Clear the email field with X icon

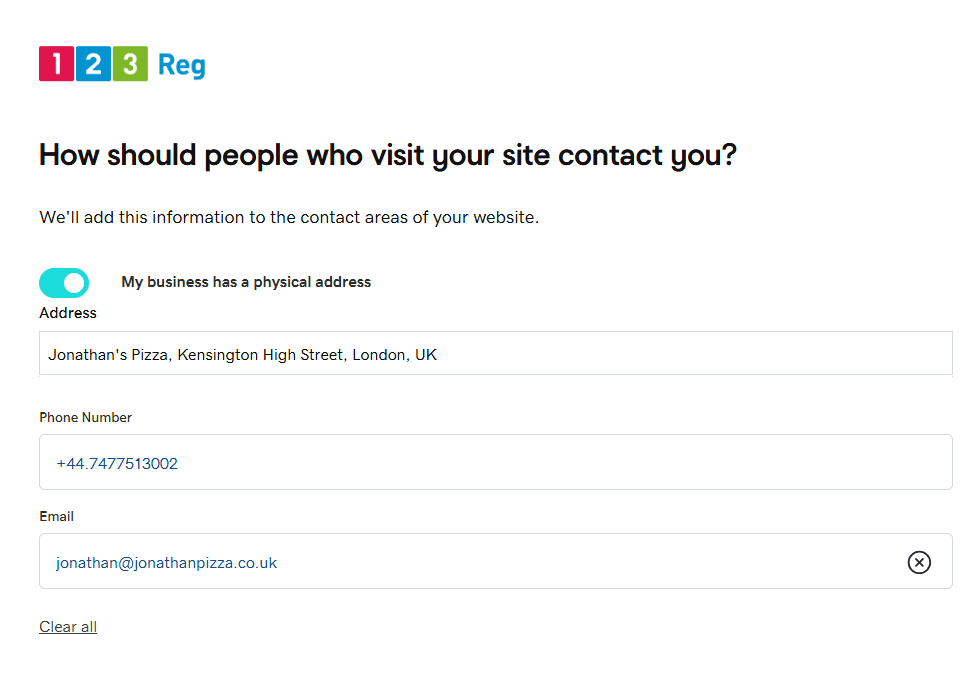[x=919, y=562]
